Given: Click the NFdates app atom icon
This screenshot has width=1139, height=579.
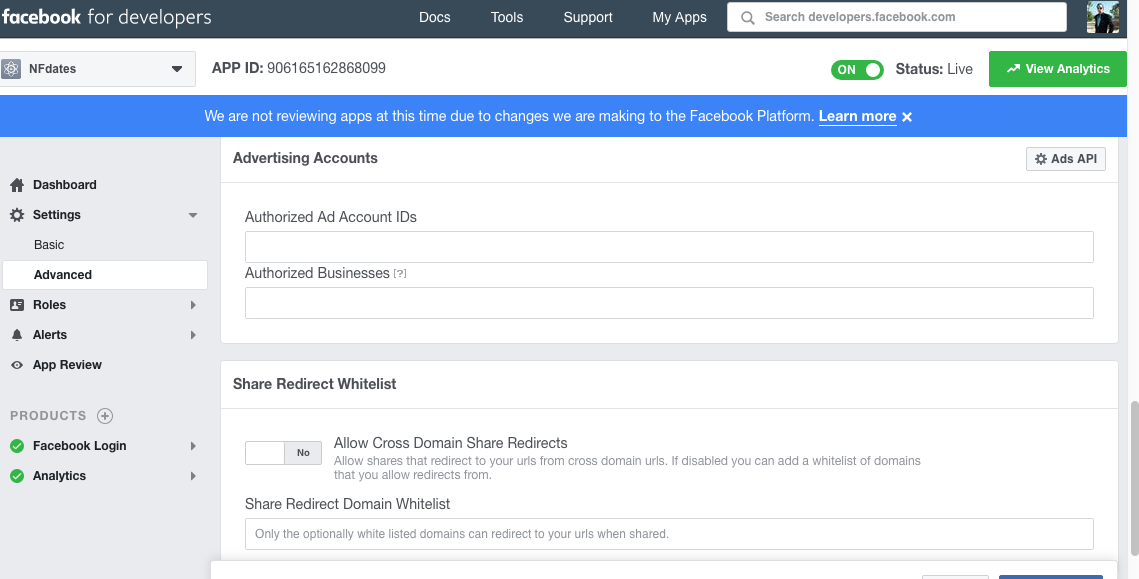Looking at the screenshot, I should (x=11, y=69).
